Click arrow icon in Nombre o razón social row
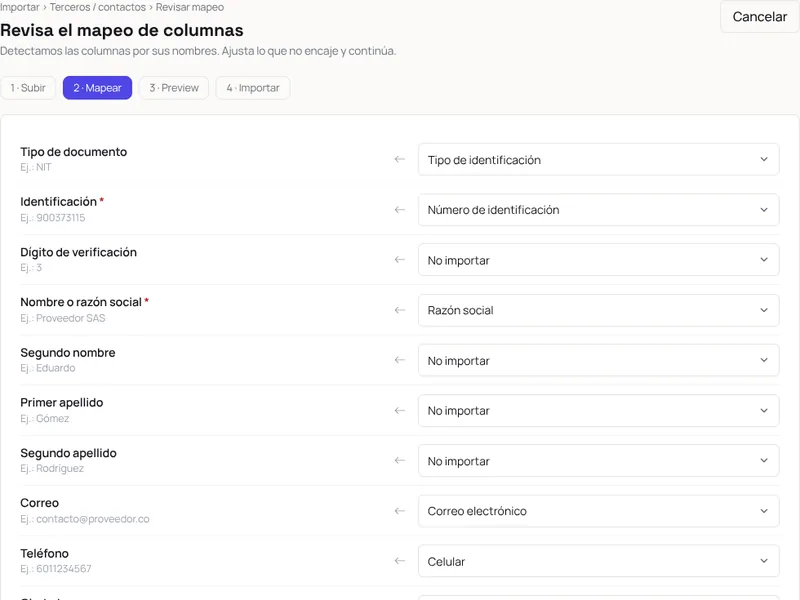The width and height of the screenshot is (800, 600). coord(399,310)
